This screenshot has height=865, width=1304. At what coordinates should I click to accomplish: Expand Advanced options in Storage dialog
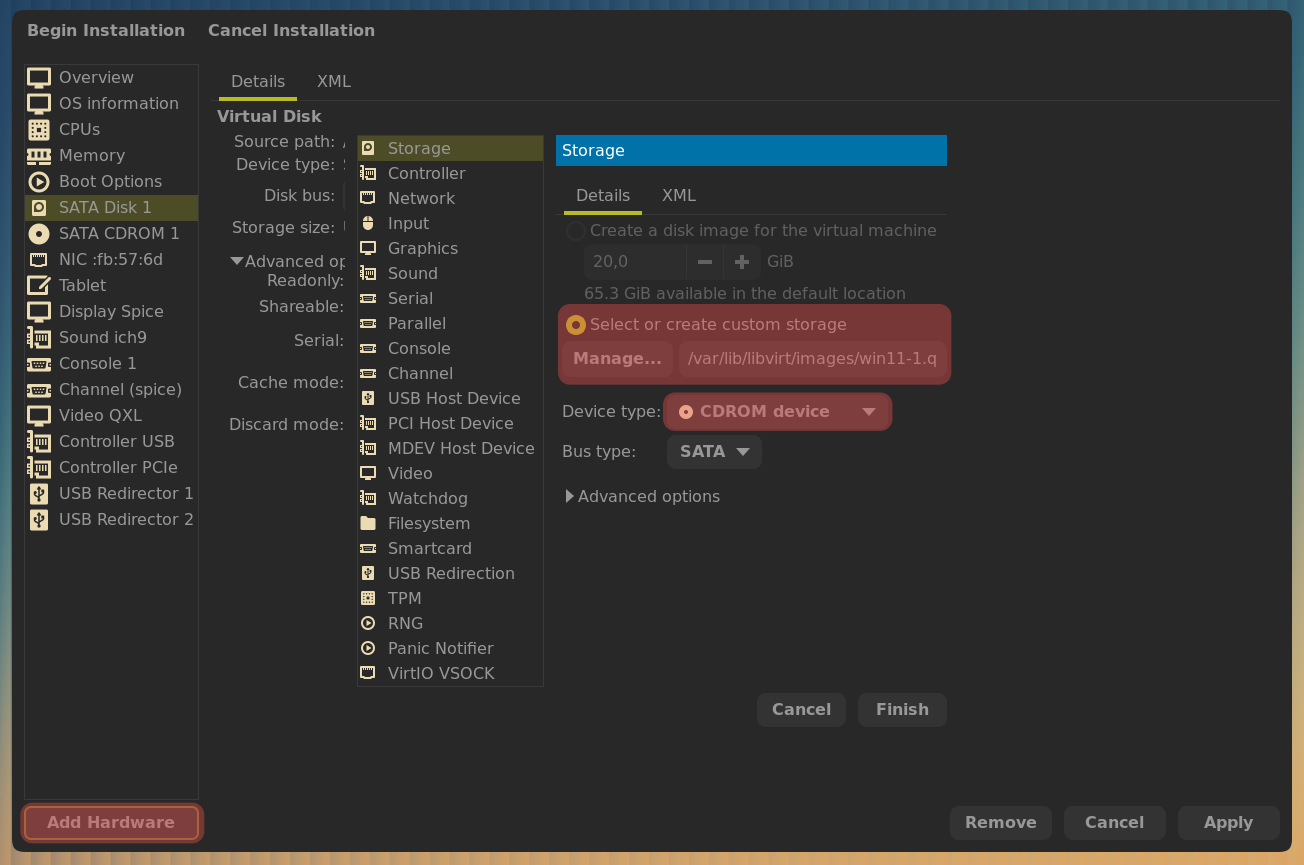pos(570,497)
